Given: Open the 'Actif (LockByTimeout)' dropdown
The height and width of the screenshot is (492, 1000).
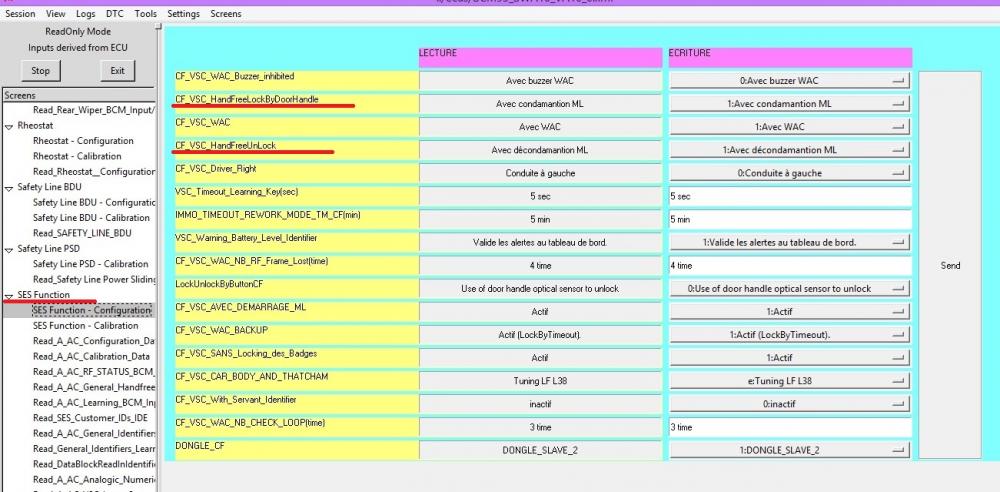Looking at the screenshot, I should click(x=790, y=335).
